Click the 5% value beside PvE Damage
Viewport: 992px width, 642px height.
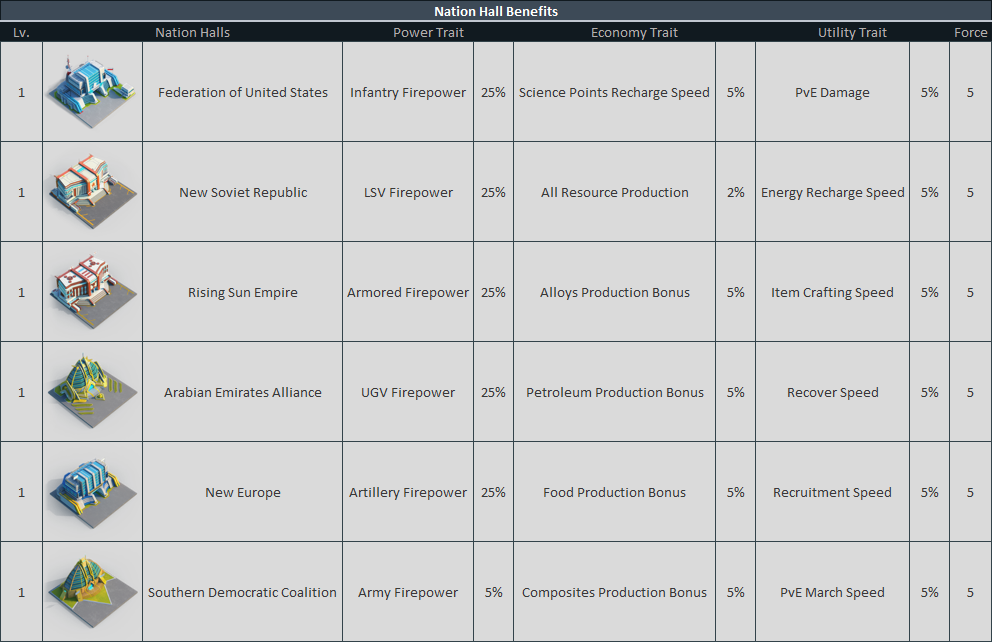(929, 92)
